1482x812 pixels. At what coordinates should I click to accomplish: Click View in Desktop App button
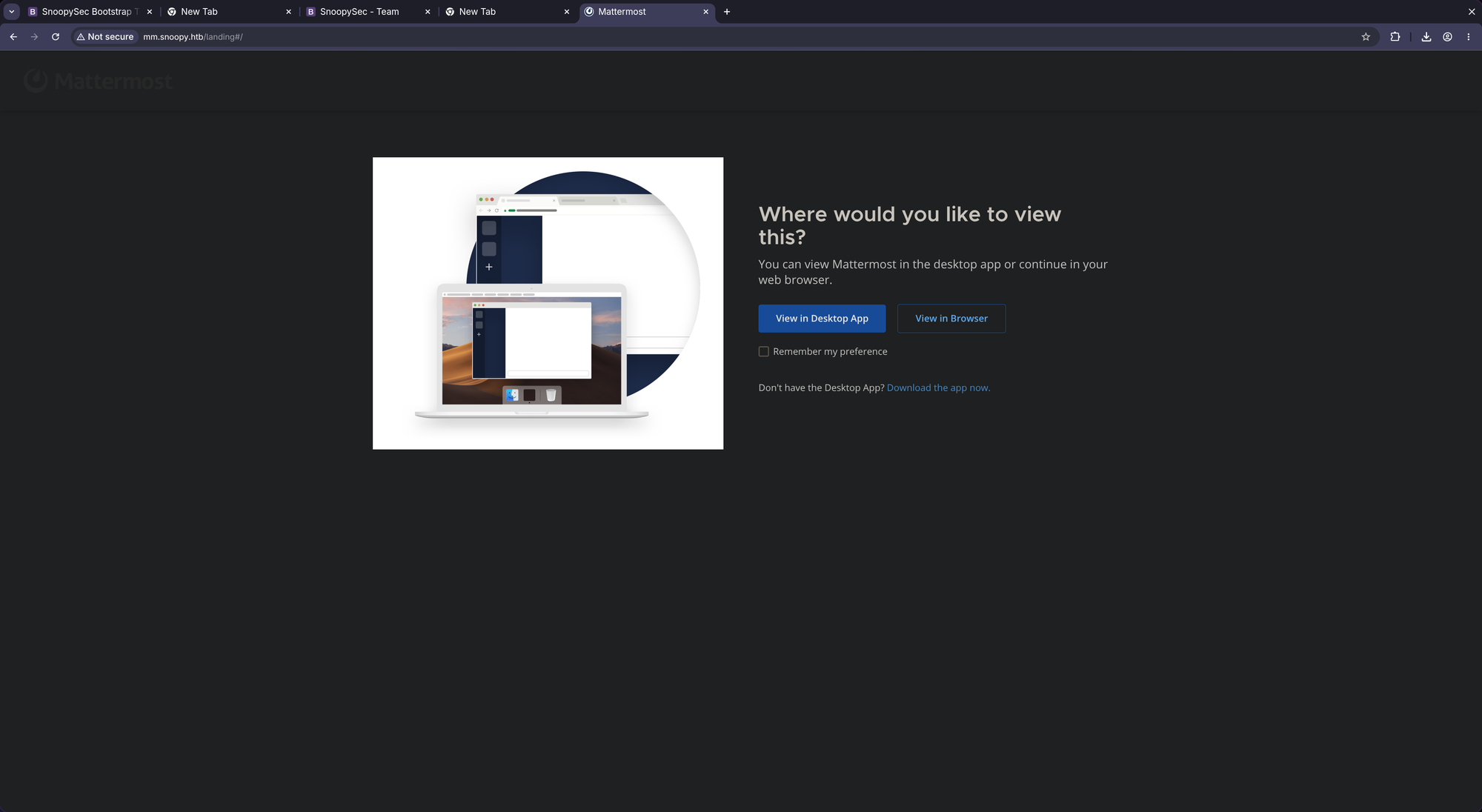coord(822,319)
